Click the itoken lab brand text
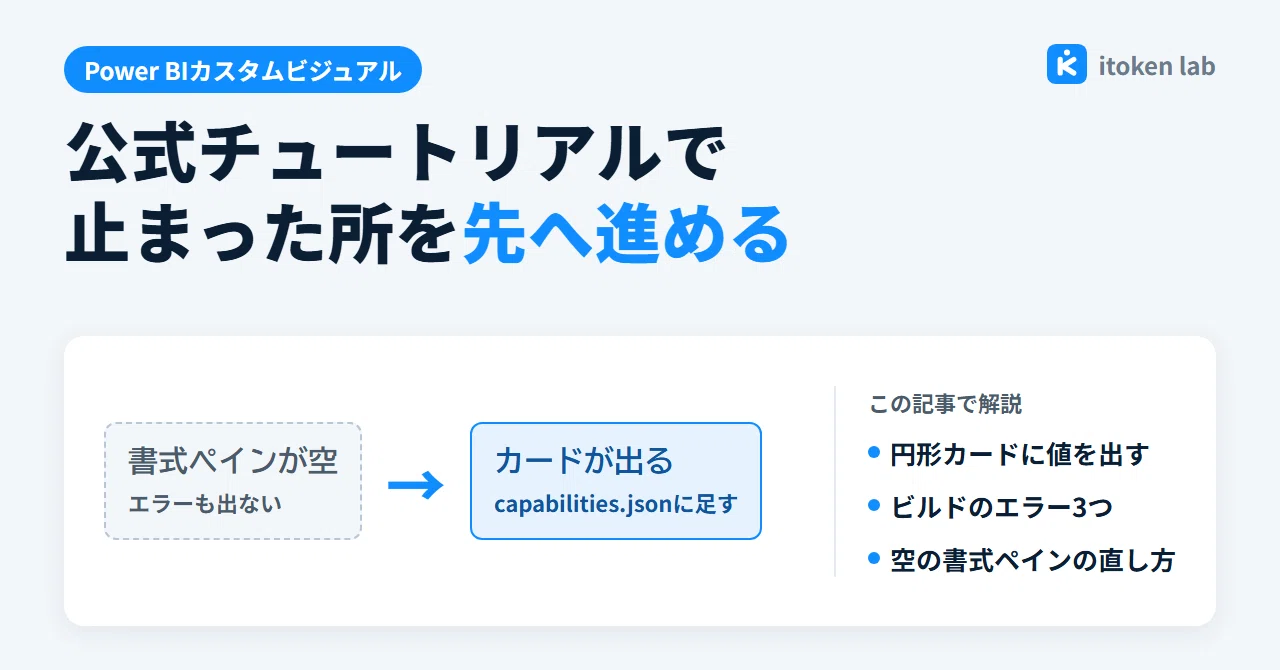 click(x=1157, y=66)
